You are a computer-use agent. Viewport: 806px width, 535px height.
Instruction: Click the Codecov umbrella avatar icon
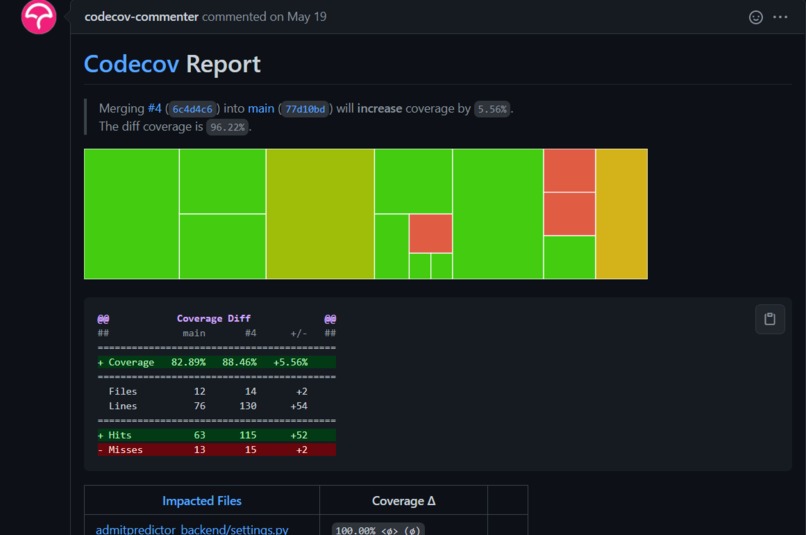pos(39,16)
